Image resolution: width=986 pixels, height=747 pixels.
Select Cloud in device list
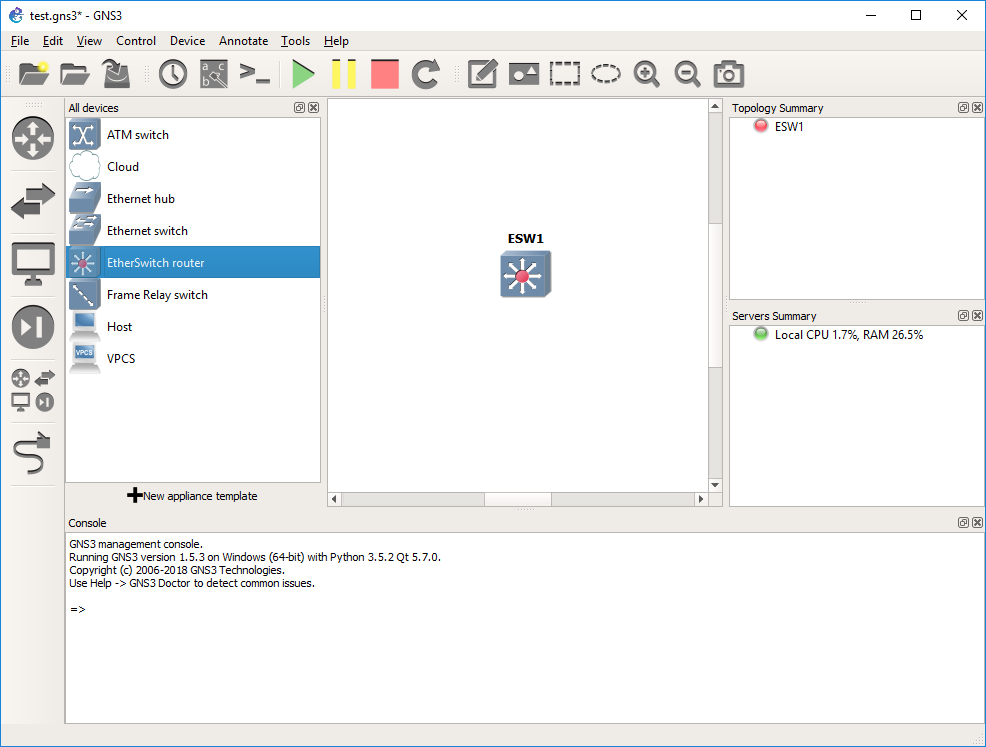coord(193,167)
